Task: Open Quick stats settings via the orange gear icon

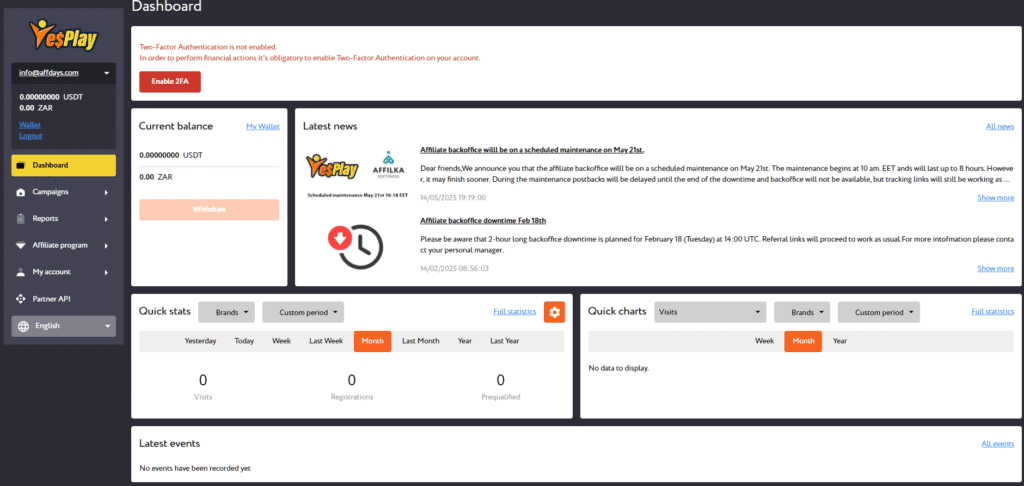Action: 554,312
